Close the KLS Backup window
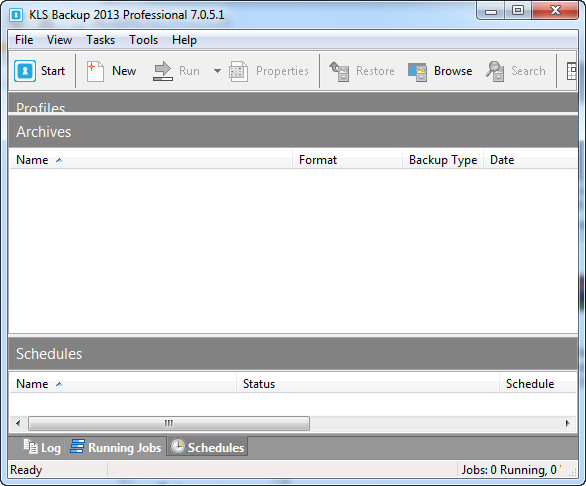This screenshot has height=486, width=586. pyautogui.click(x=555, y=11)
